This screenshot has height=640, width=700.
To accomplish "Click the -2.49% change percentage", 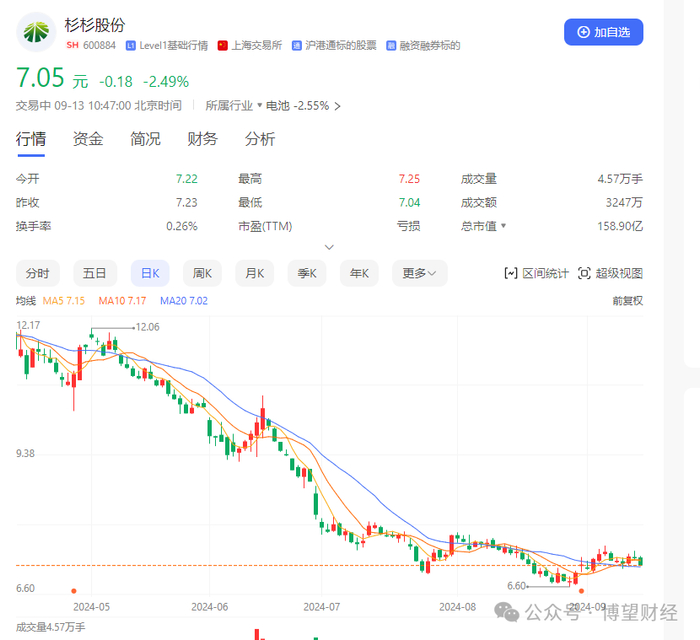I will 166,82.
